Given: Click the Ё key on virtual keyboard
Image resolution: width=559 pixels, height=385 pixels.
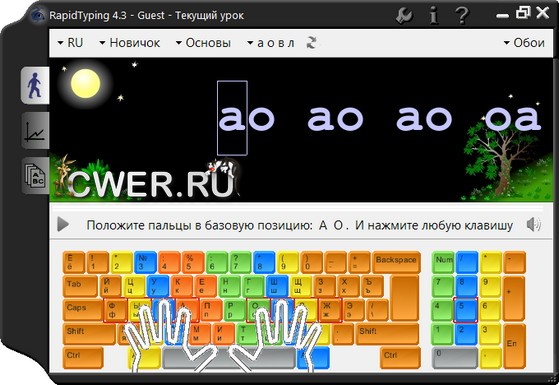Looking at the screenshot, I should [x=74, y=262].
